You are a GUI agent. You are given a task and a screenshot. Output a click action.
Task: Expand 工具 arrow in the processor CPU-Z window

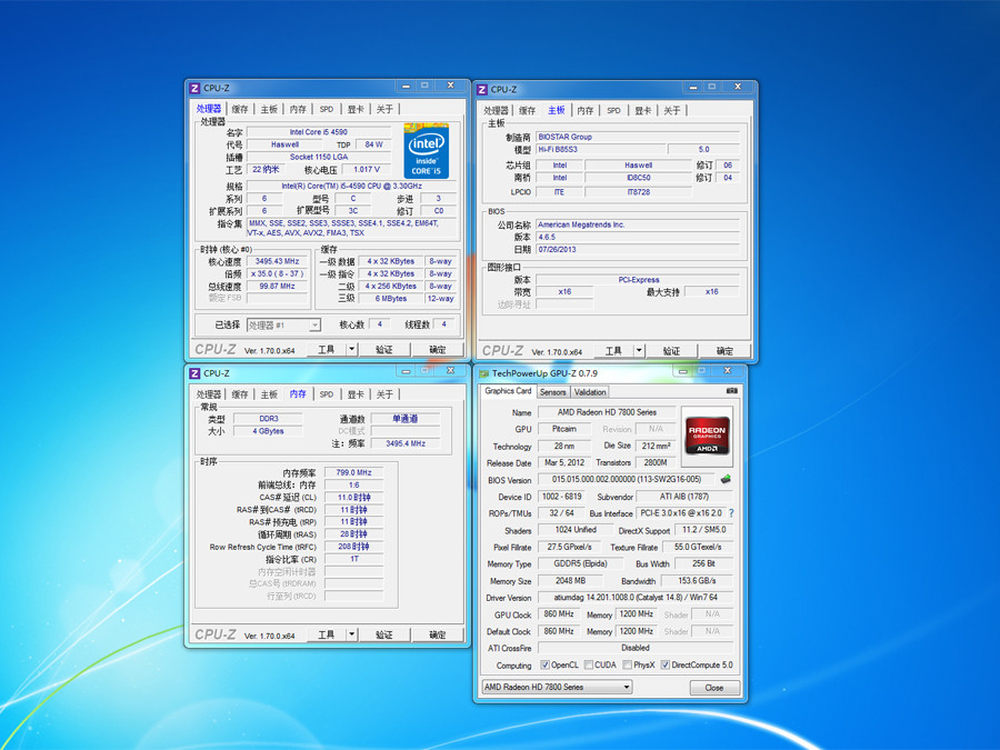pos(351,349)
